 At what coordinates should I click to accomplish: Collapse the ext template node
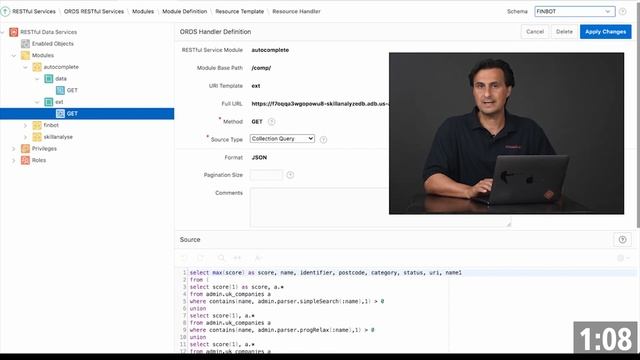37,102
